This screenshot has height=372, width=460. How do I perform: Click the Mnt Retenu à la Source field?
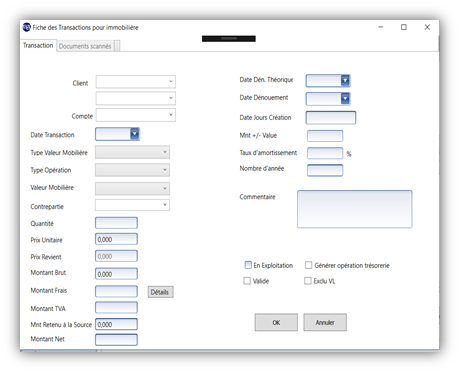pos(116,324)
